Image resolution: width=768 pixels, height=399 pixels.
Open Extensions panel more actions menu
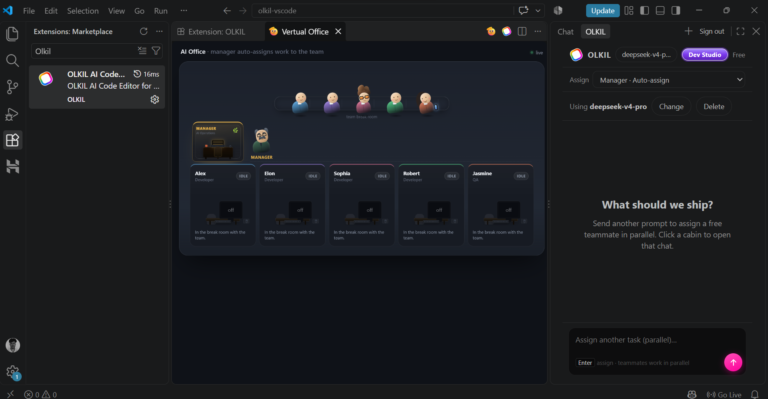[159, 31]
